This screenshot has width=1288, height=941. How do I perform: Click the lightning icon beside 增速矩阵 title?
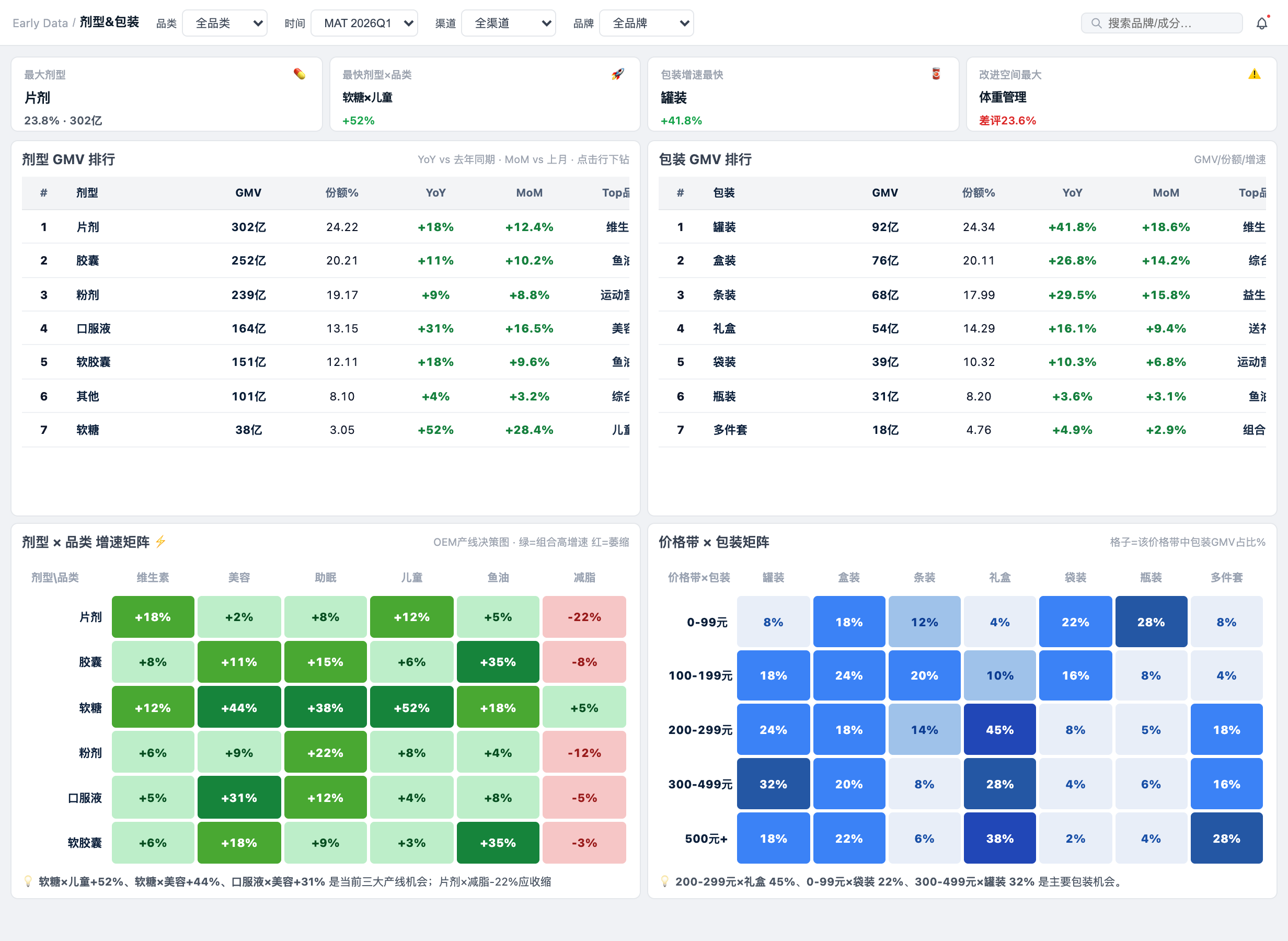coord(160,541)
